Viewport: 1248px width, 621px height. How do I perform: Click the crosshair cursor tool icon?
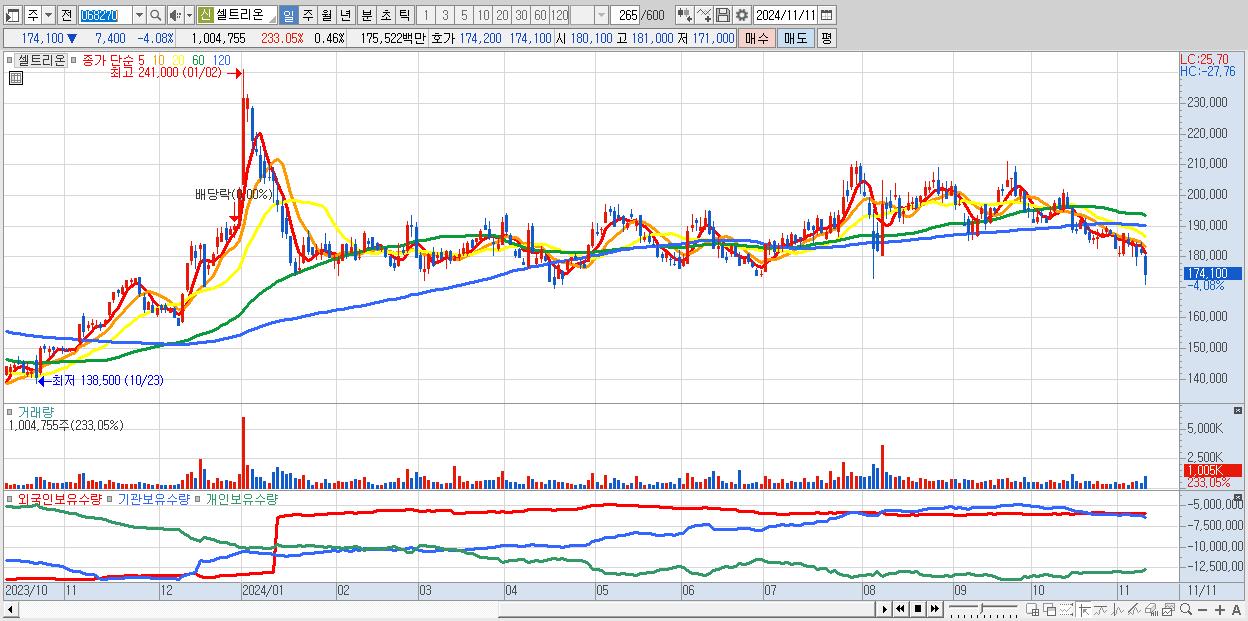(x=1084, y=609)
